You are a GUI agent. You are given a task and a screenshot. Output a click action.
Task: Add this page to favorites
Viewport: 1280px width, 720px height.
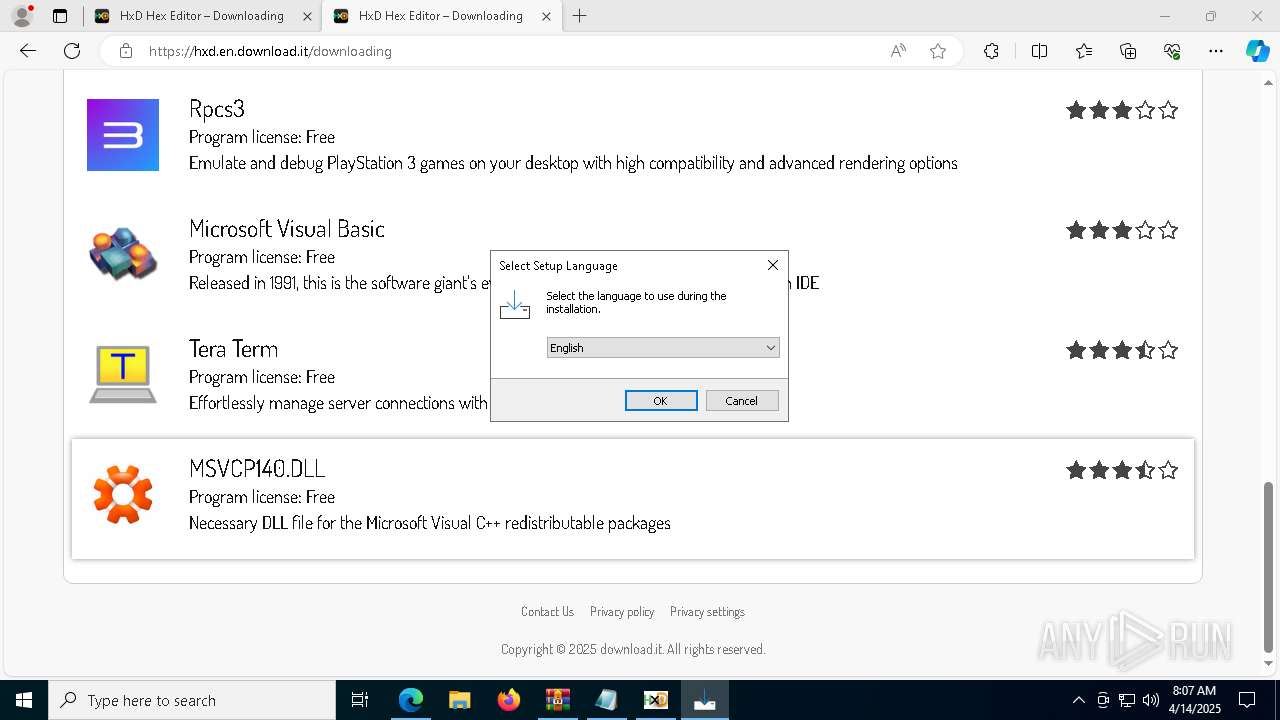coord(938,51)
